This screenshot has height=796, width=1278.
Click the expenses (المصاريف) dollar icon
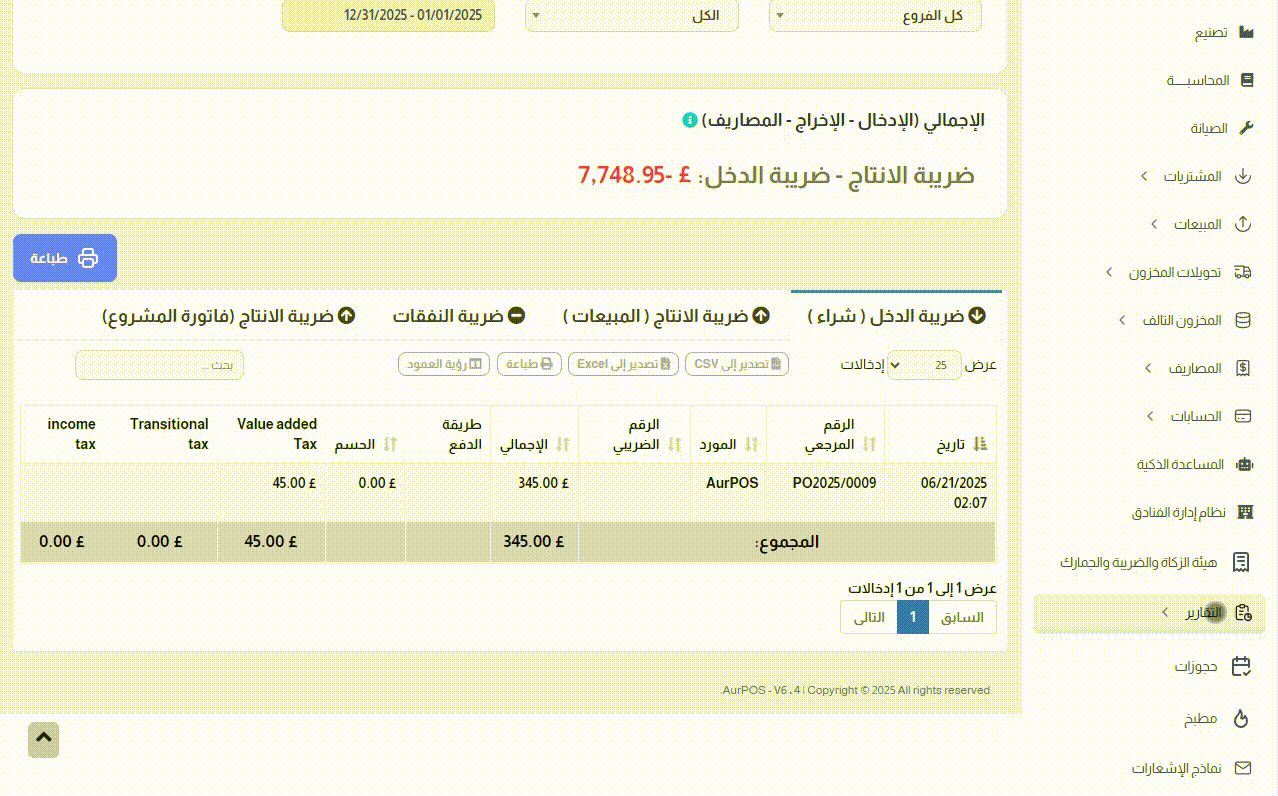(1243, 368)
